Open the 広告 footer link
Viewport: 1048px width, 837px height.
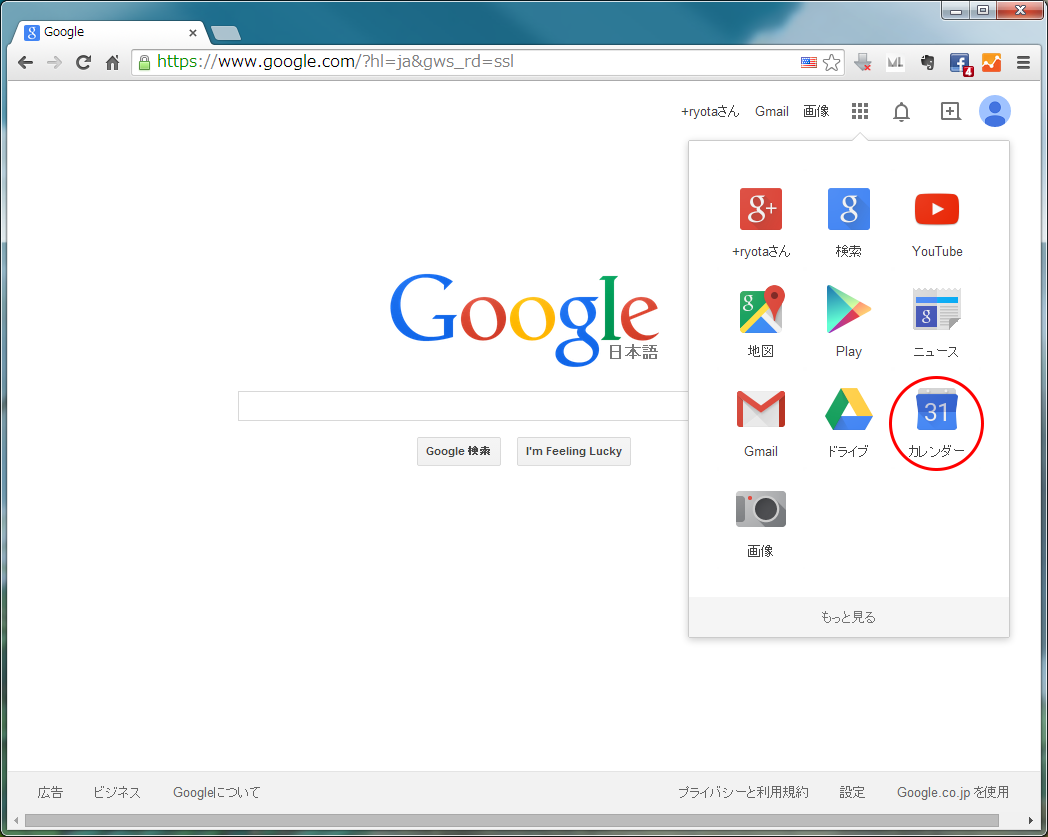coord(50,792)
